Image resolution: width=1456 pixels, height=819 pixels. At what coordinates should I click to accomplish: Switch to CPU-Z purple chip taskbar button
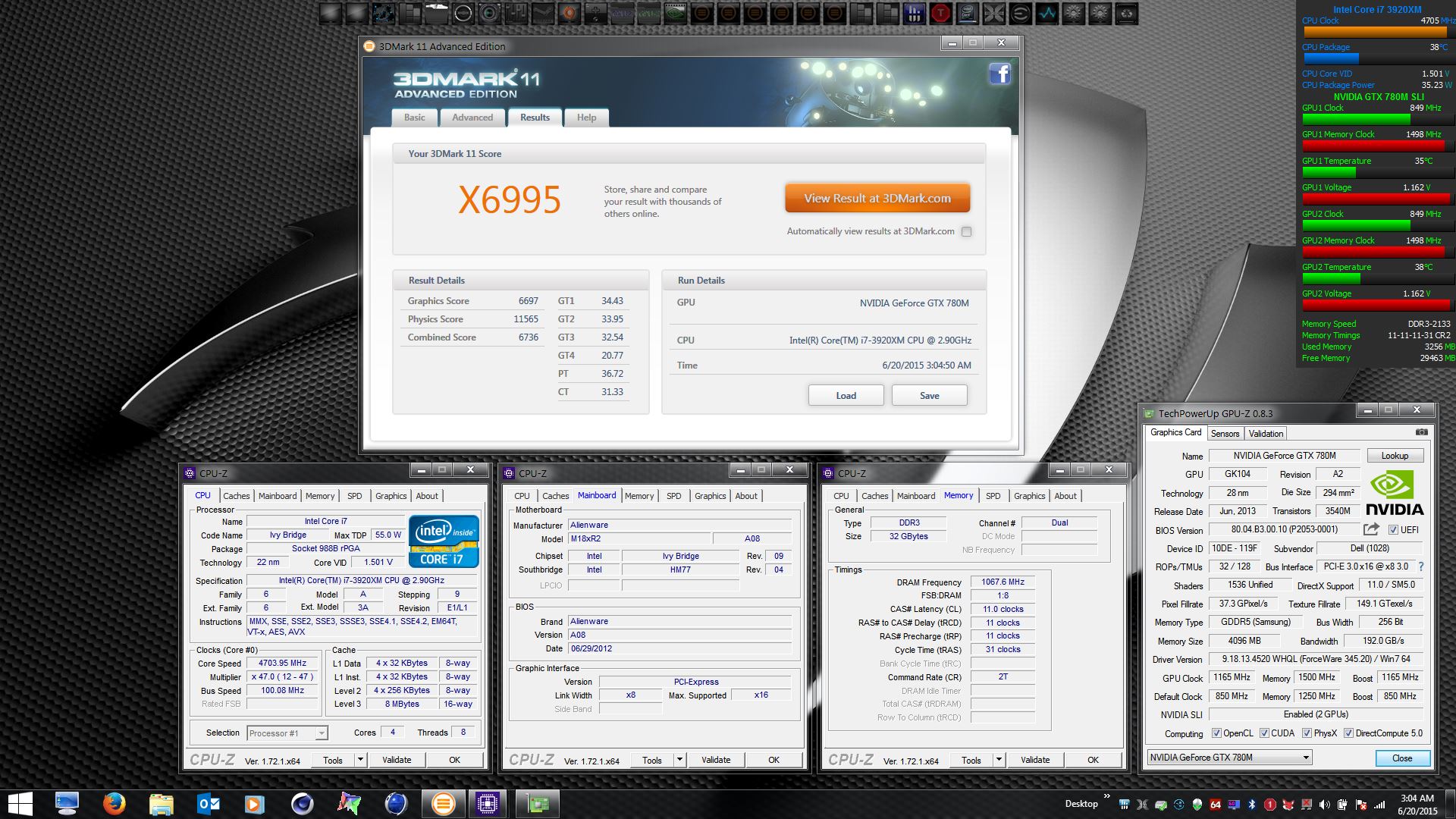[x=488, y=803]
